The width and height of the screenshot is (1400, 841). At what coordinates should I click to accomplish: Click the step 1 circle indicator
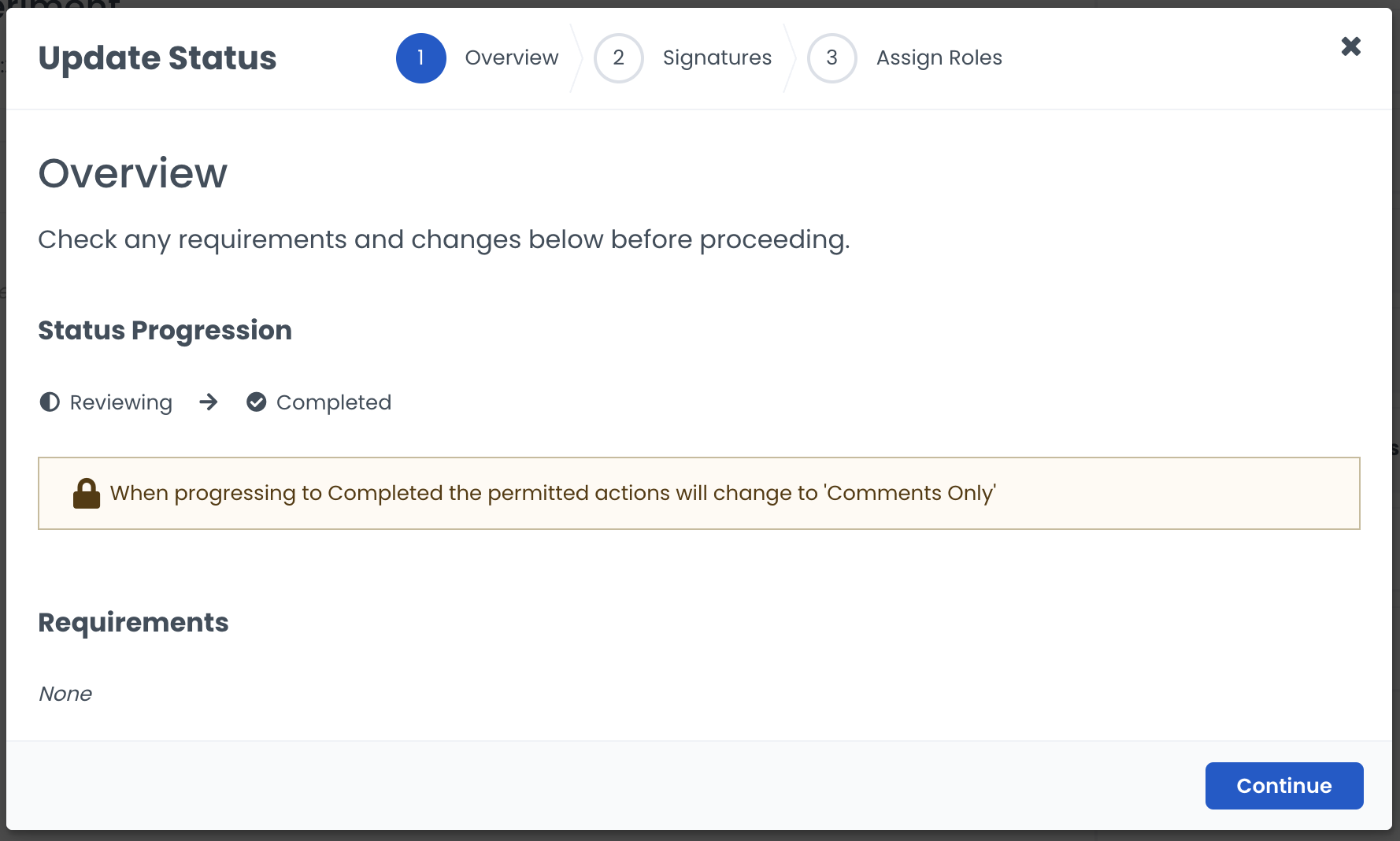point(420,58)
